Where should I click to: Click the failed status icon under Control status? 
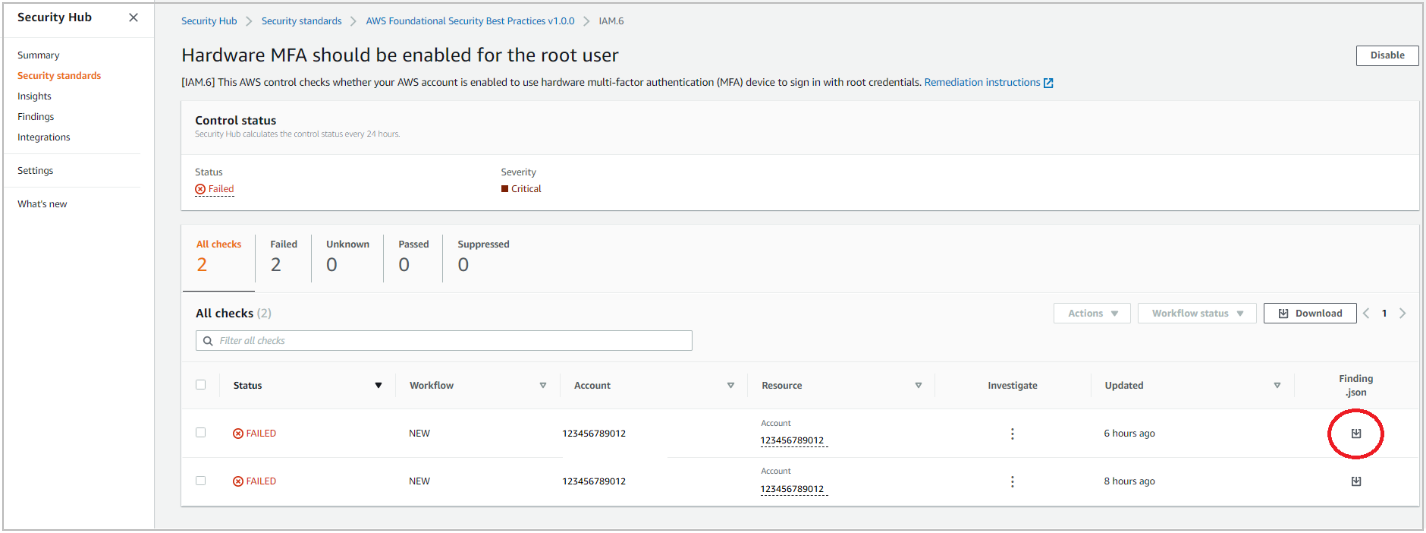coord(200,188)
